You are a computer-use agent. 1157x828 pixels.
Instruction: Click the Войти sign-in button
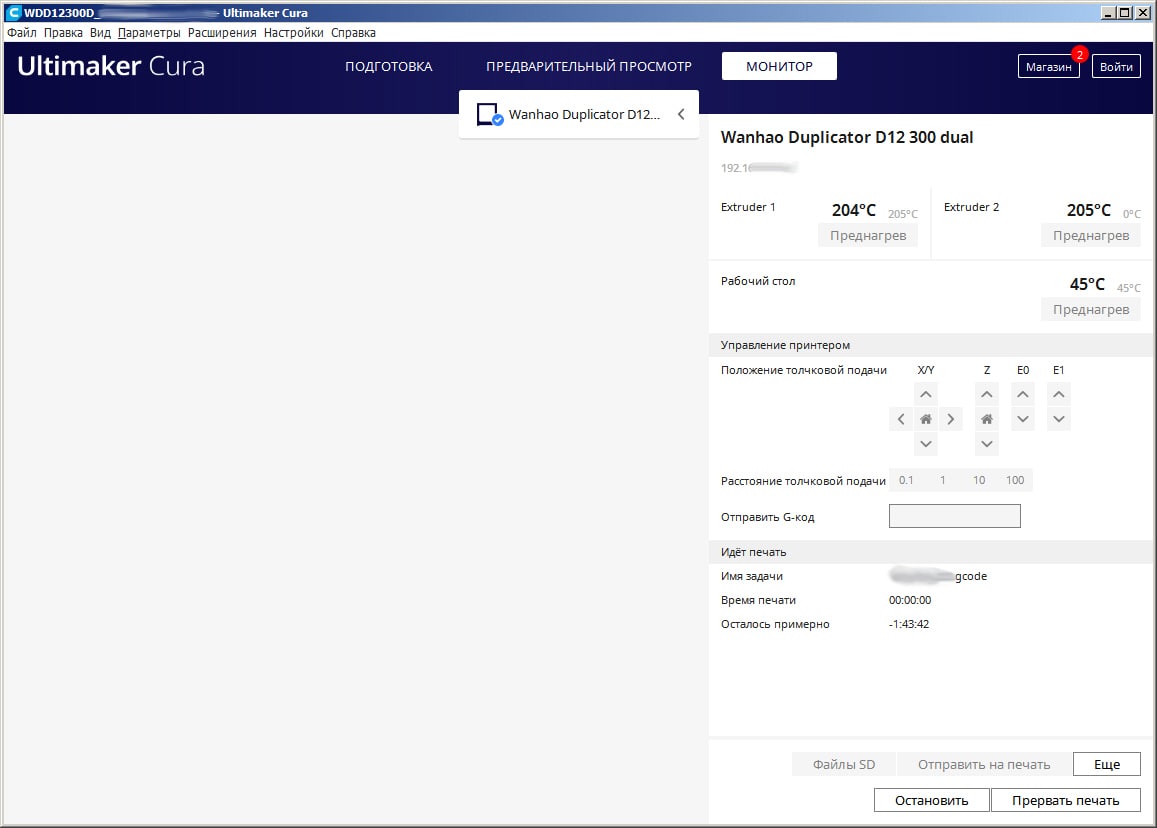[1116, 66]
